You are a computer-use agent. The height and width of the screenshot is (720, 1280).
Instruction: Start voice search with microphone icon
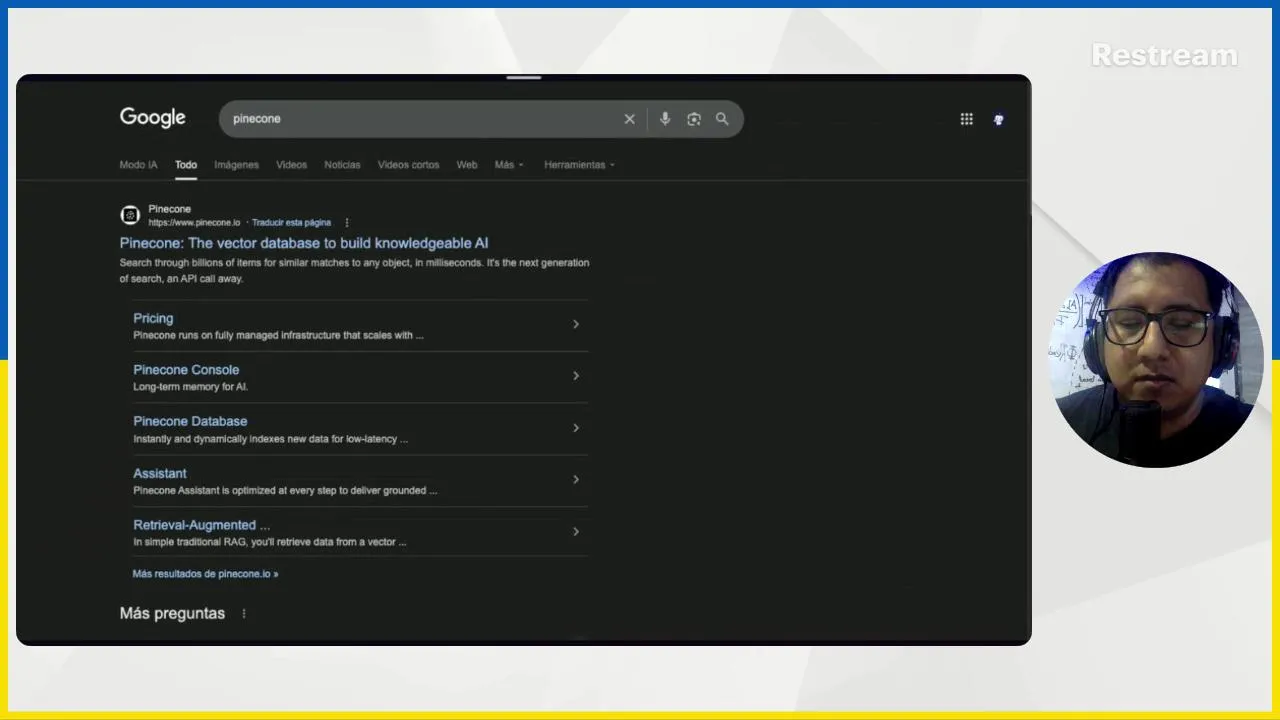[x=665, y=119]
